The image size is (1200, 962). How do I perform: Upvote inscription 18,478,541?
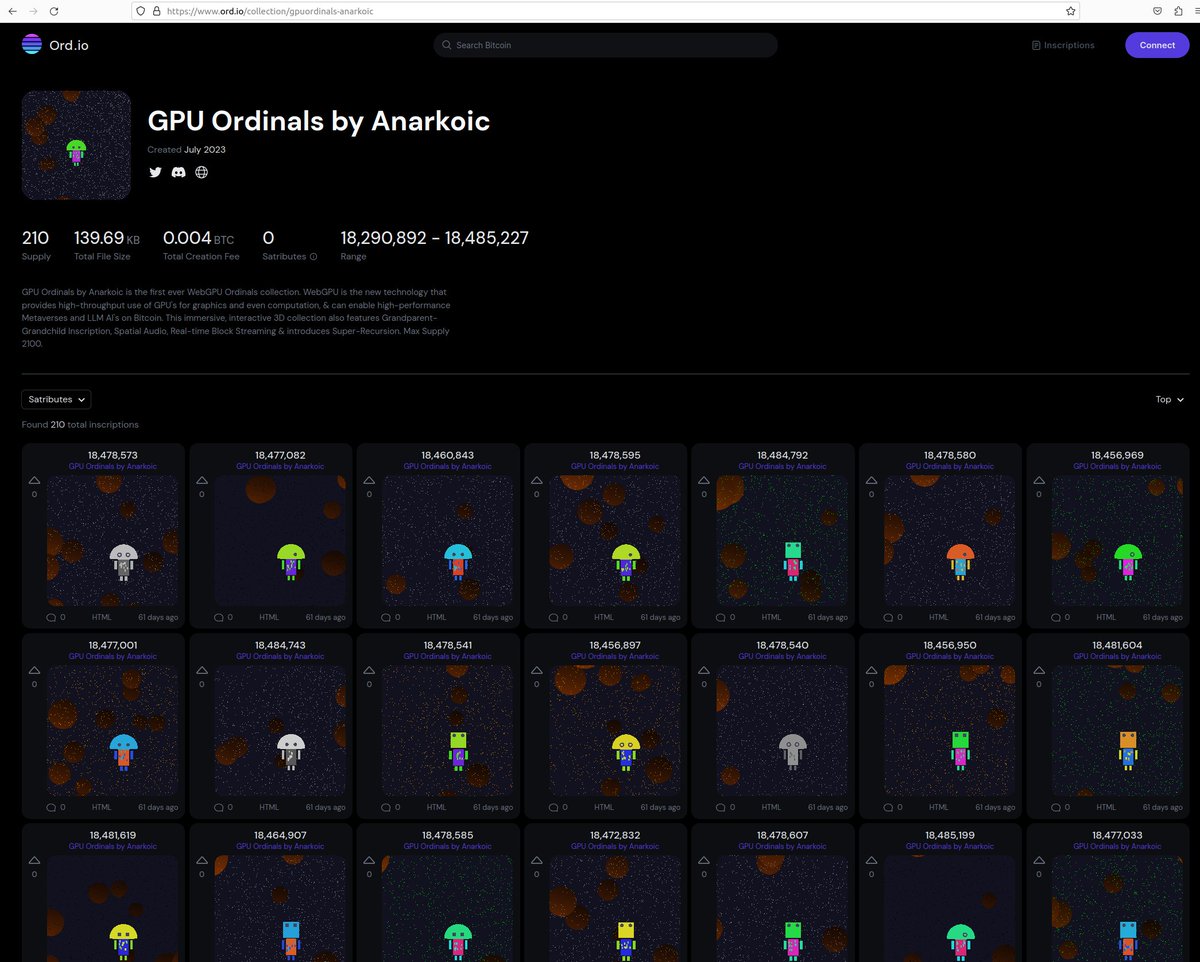369,671
